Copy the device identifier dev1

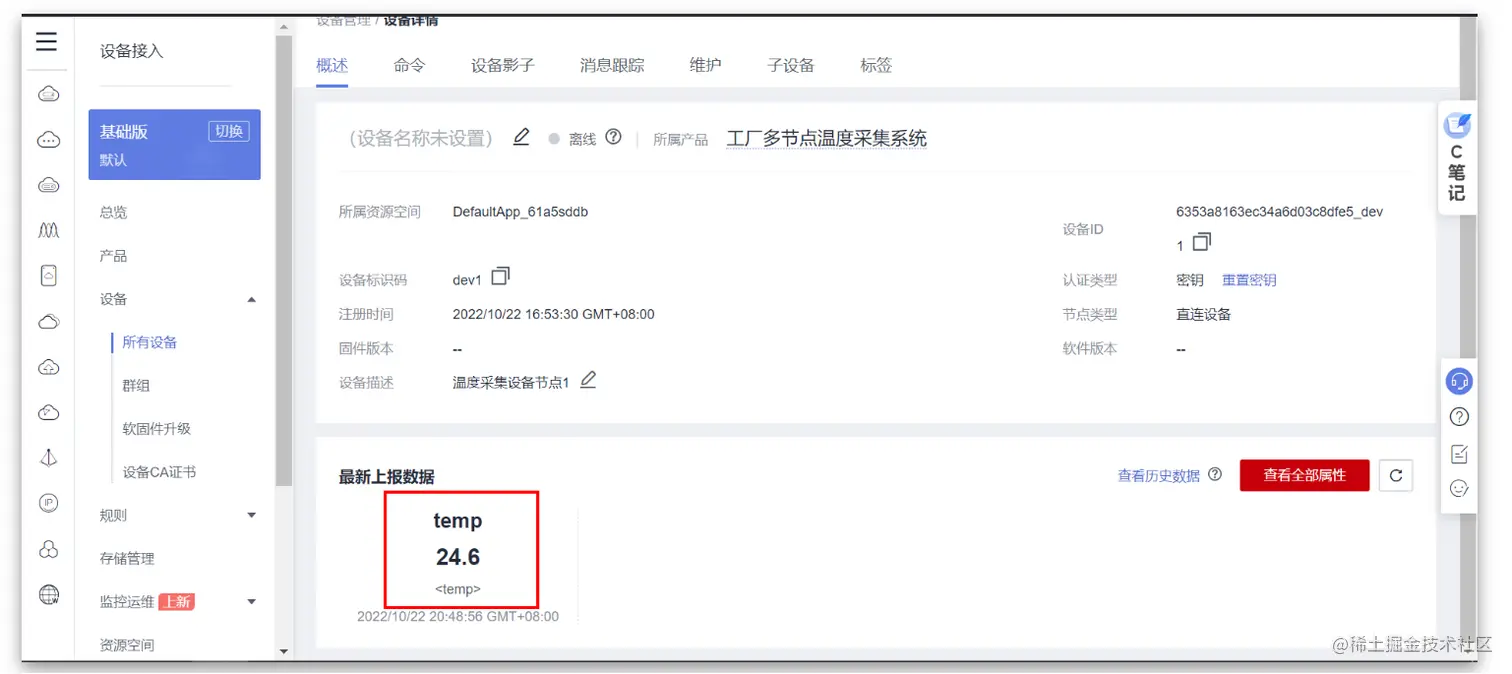coord(500,276)
